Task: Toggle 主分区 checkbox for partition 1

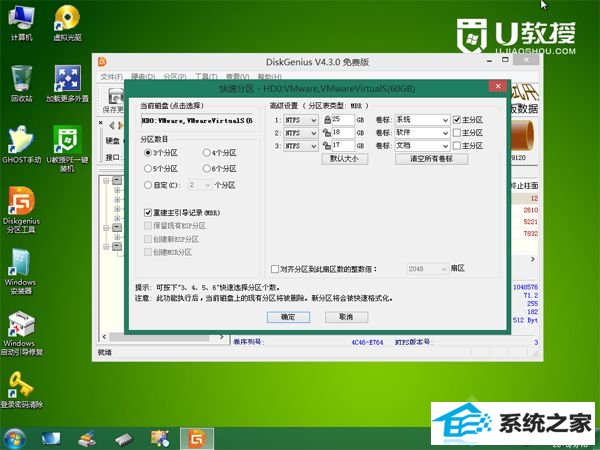Action: [x=457, y=120]
